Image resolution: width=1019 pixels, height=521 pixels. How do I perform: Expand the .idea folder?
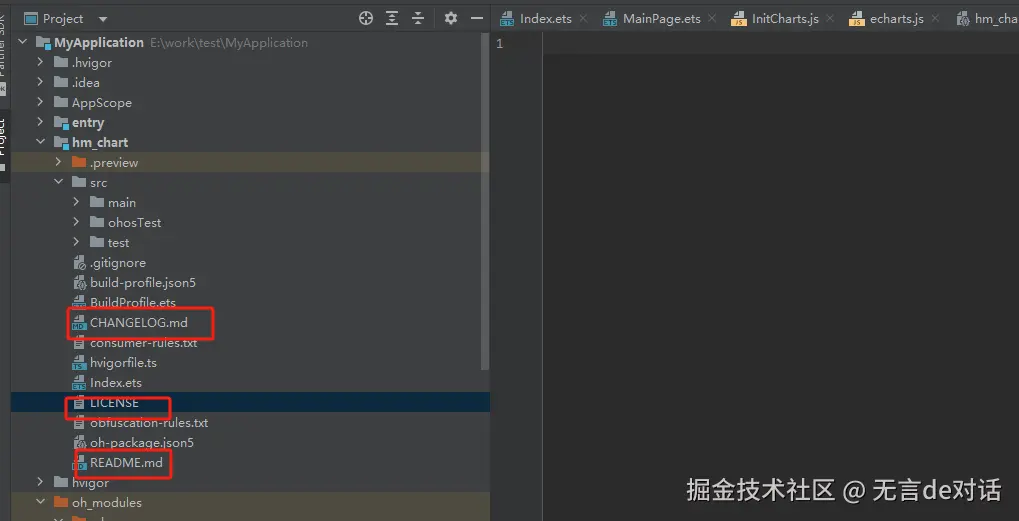tap(40, 83)
